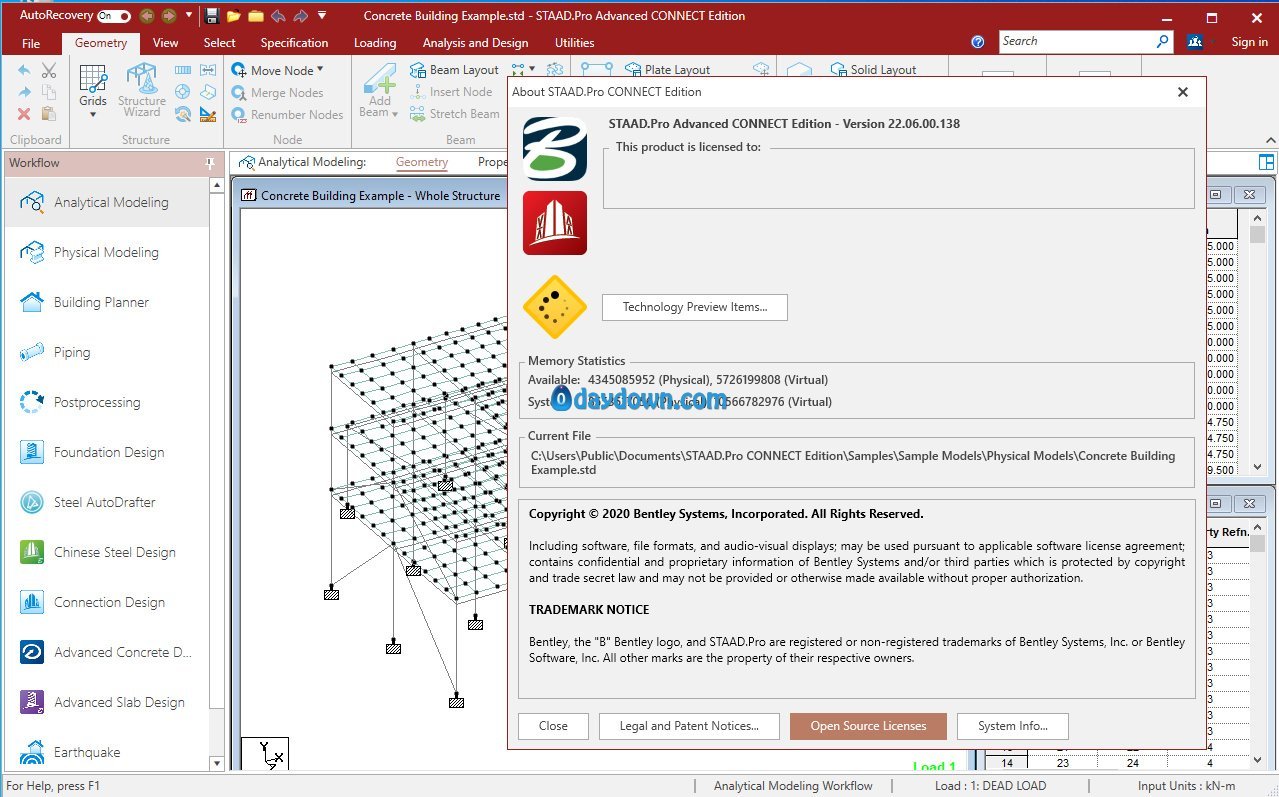Open the Specification ribbon tab
The height and width of the screenshot is (797, 1279).
pos(294,43)
